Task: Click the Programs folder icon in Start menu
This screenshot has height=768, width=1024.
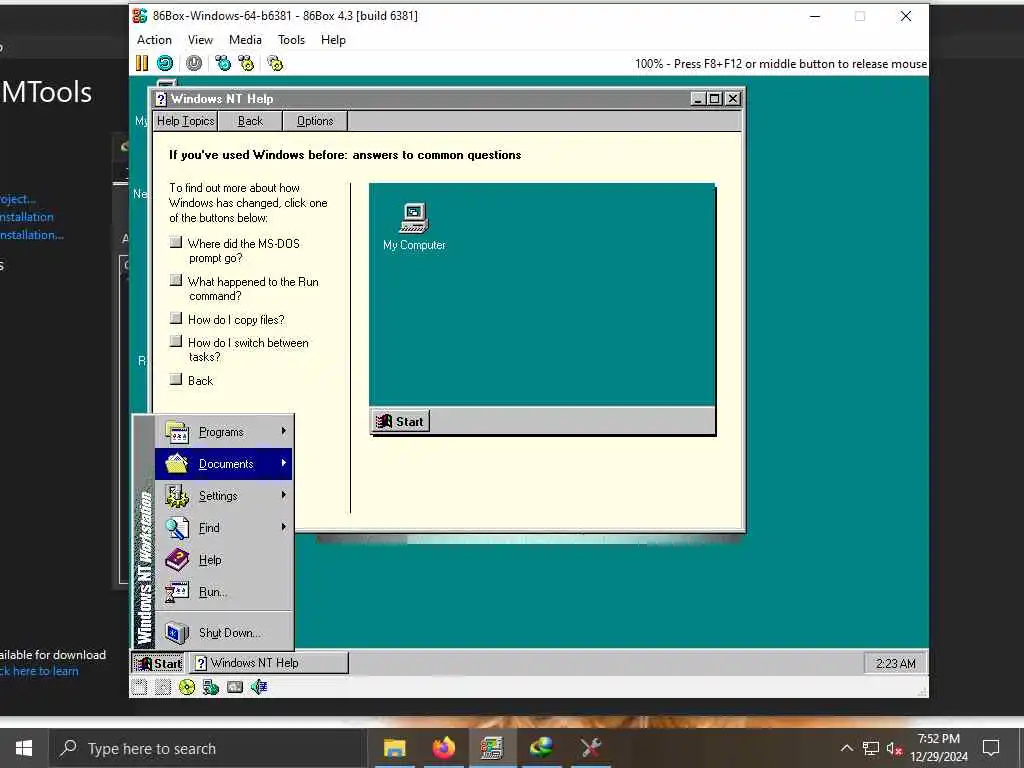Action: tap(177, 432)
